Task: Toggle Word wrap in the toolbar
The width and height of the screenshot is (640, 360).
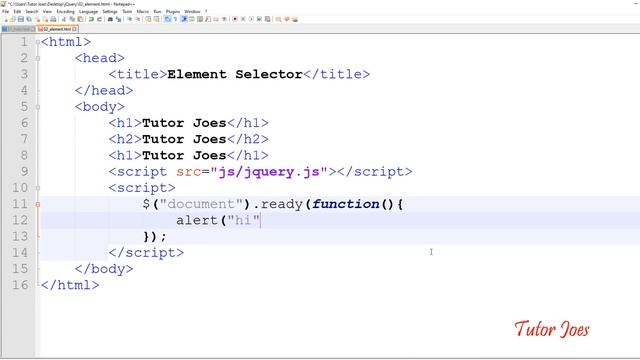Action: click(167, 19)
